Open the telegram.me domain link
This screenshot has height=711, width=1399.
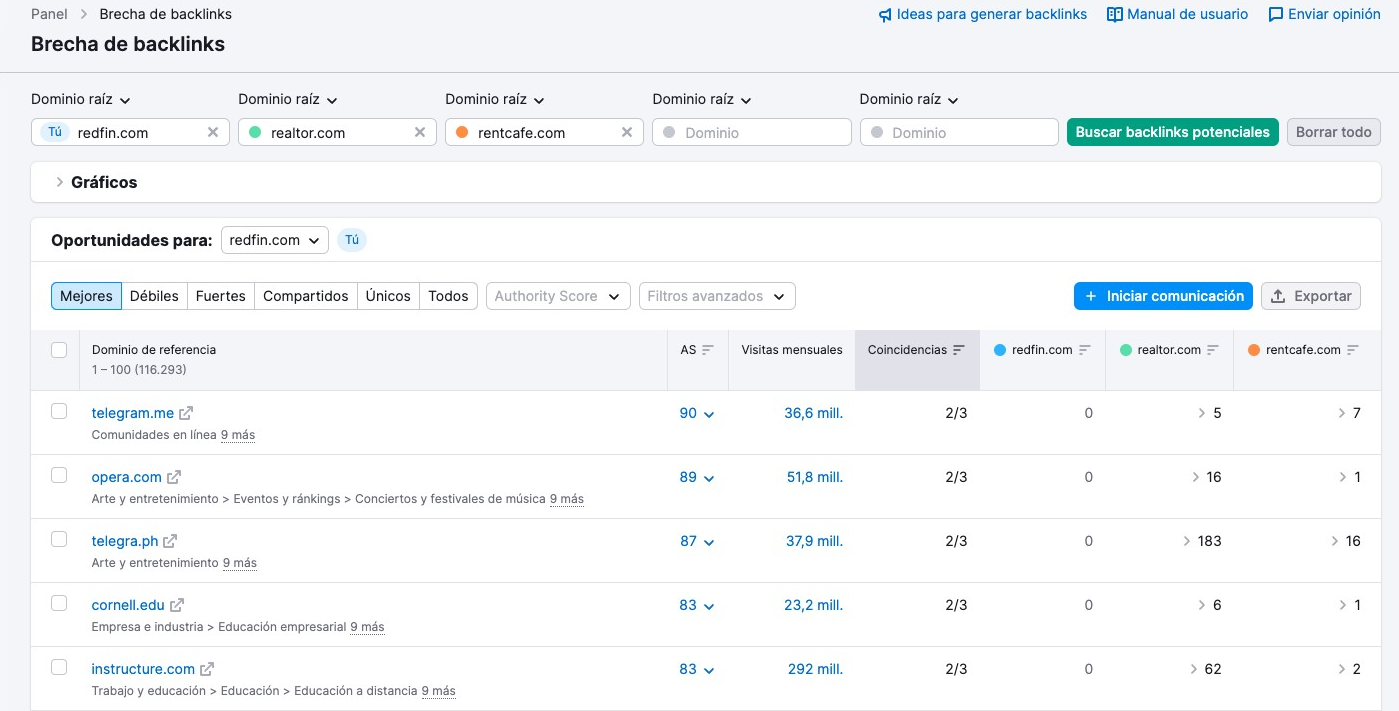133,413
